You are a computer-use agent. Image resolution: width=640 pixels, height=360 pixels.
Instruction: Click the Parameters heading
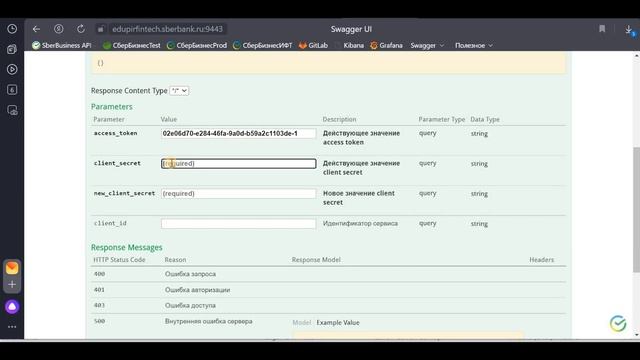click(111, 107)
